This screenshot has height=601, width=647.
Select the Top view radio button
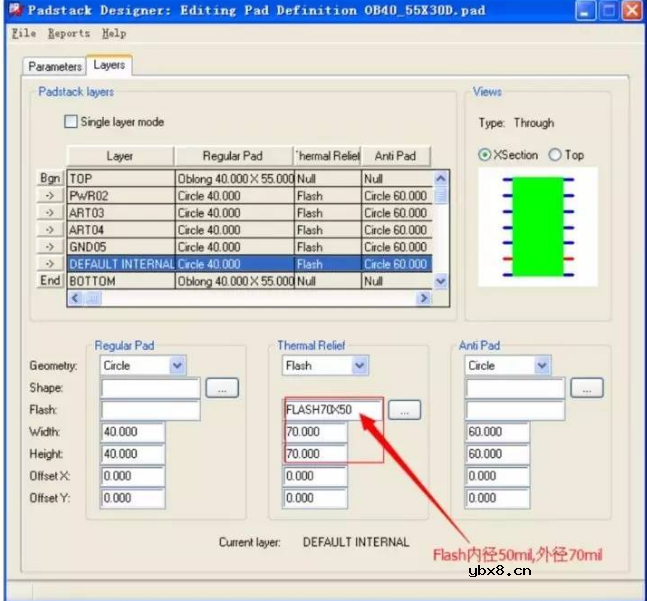(x=555, y=155)
